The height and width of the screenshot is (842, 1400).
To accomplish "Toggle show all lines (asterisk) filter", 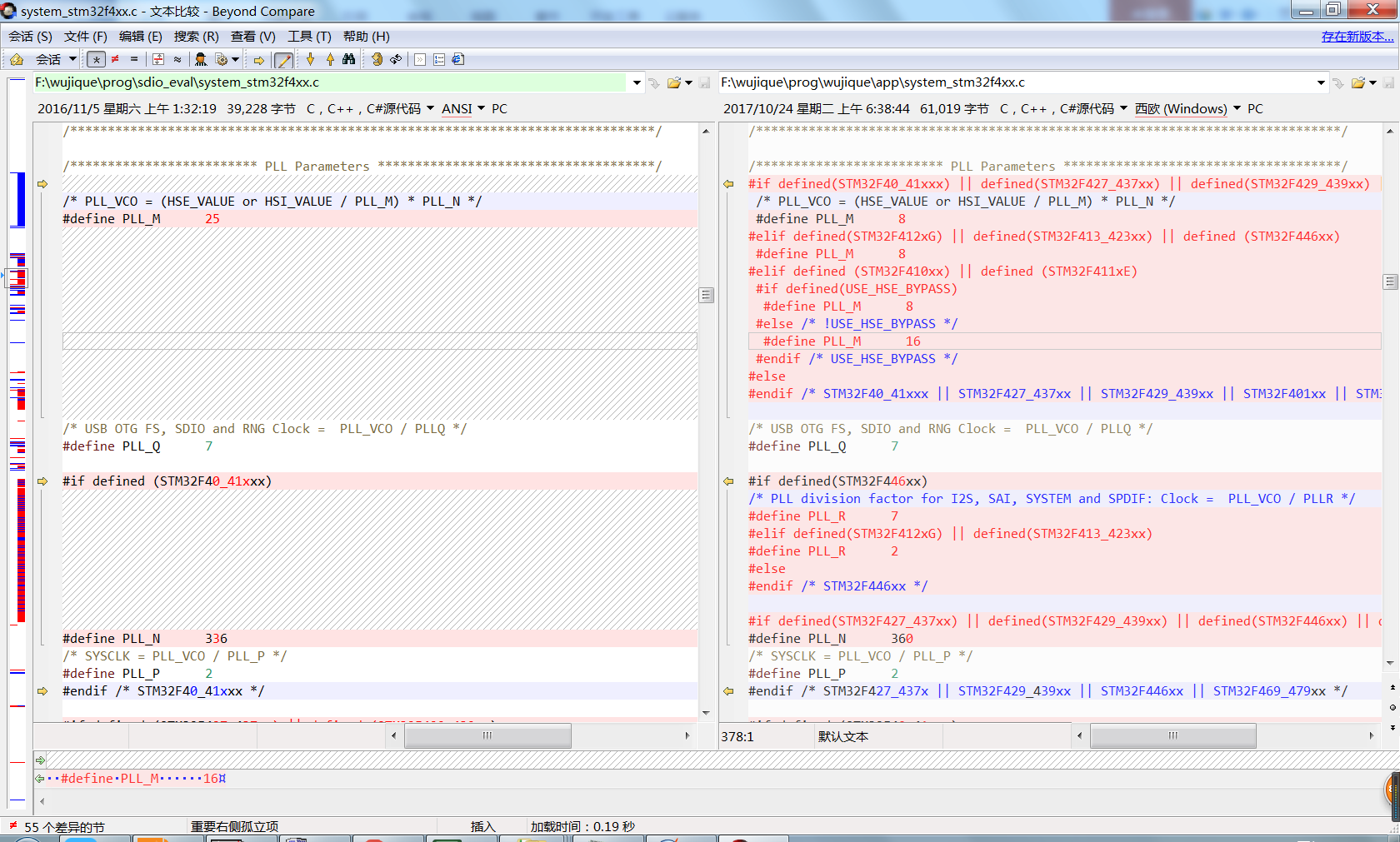I will pyautogui.click(x=97, y=59).
